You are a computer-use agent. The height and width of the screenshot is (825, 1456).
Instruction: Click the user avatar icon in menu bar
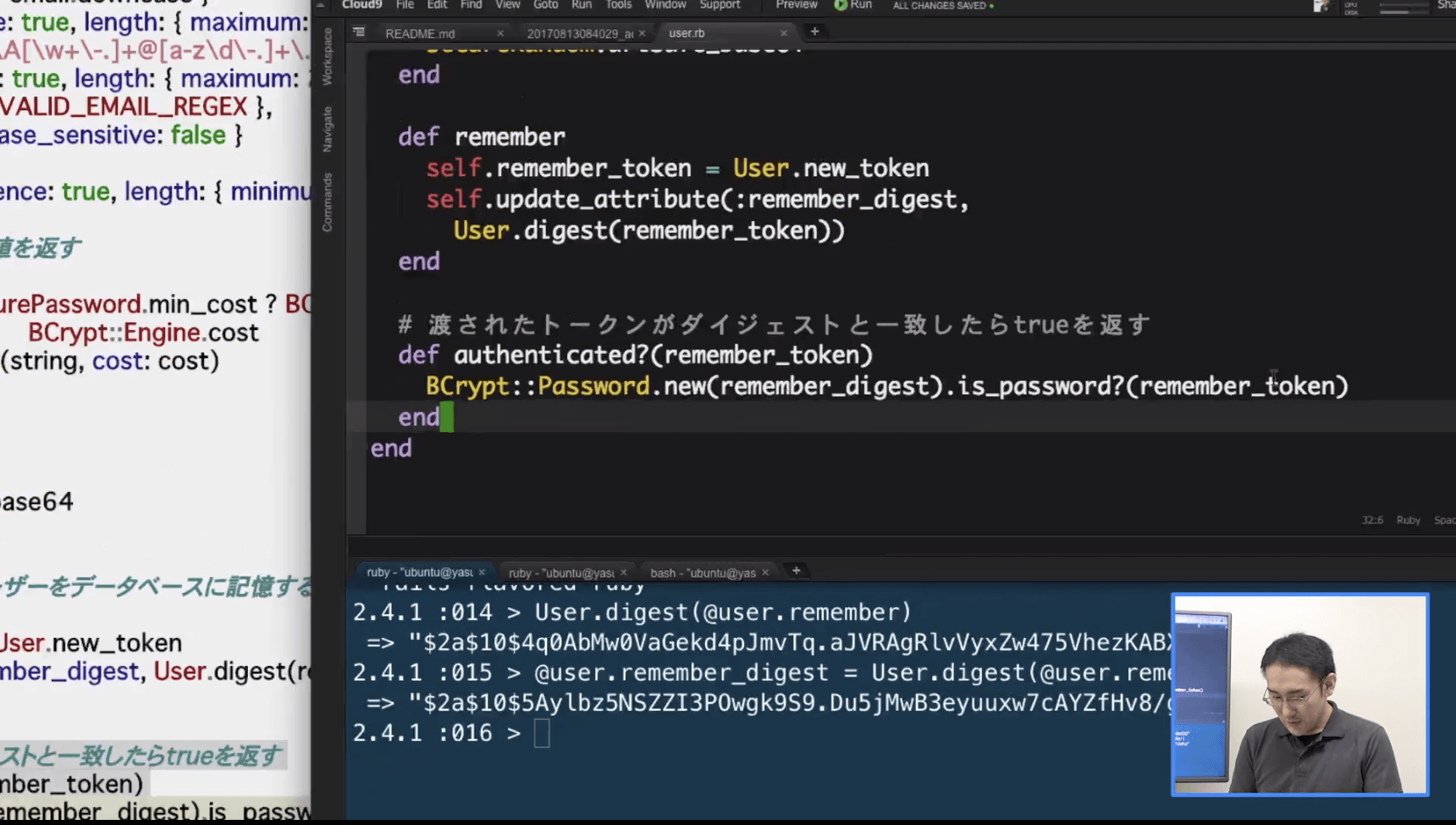click(1321, 6)
